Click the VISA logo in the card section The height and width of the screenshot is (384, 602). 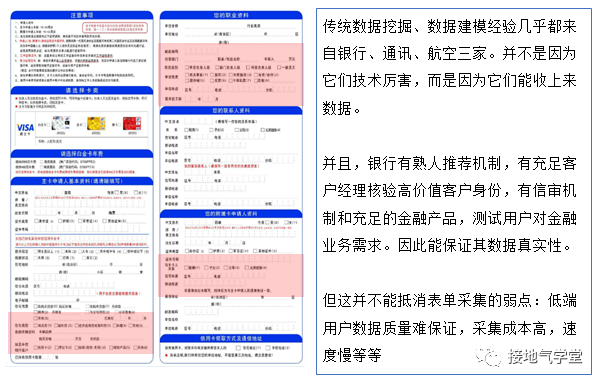click(25, 127)
